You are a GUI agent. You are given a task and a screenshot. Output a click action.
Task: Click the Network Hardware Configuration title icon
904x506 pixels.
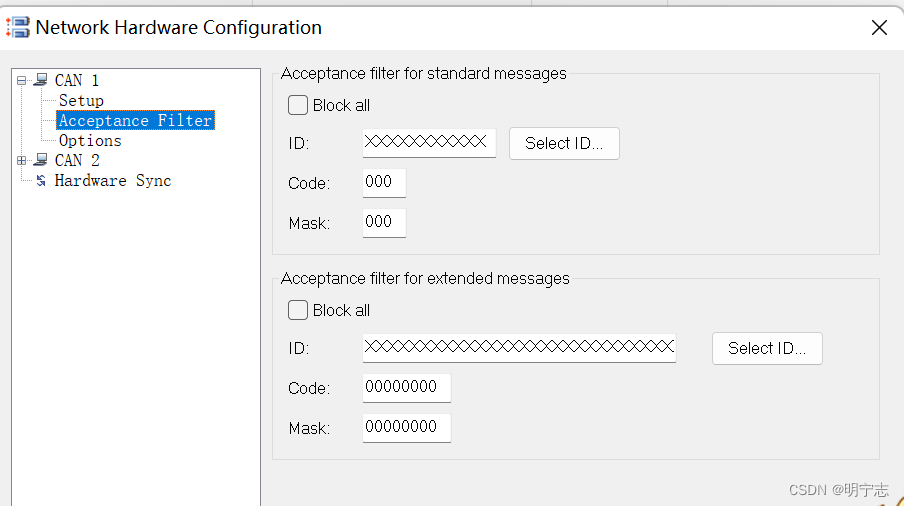[18, 27]
